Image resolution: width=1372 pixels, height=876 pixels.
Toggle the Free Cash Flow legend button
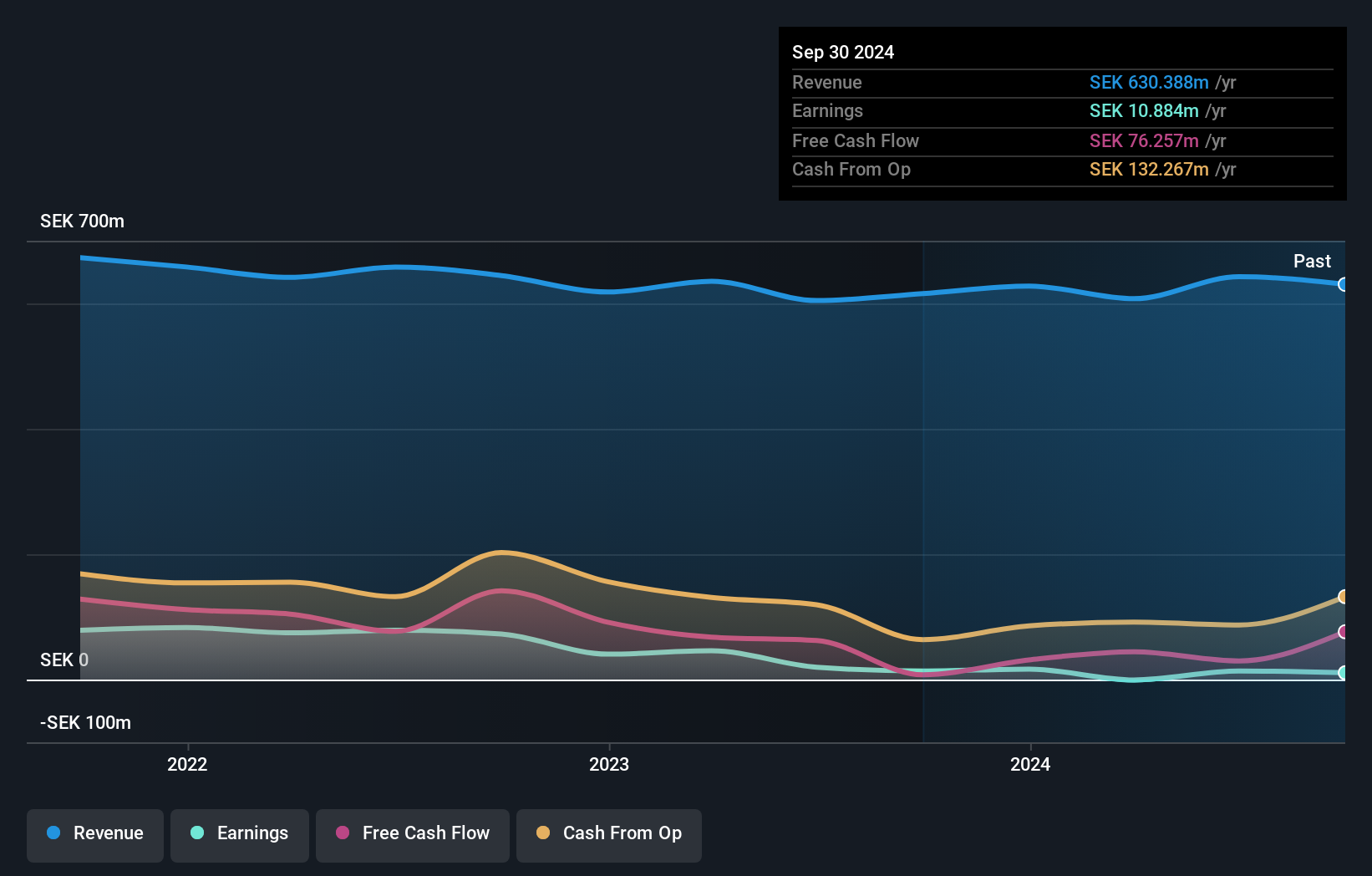tap(413, 834)
